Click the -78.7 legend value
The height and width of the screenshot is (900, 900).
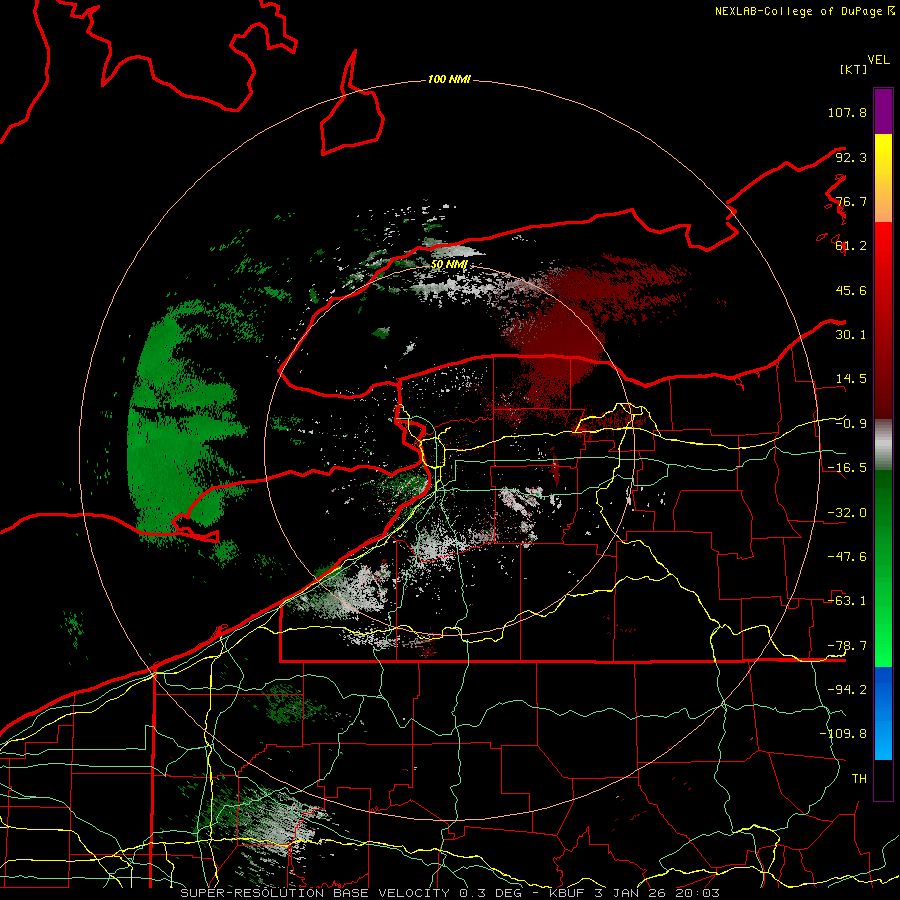pyautogui.click(x=847, y=646)
